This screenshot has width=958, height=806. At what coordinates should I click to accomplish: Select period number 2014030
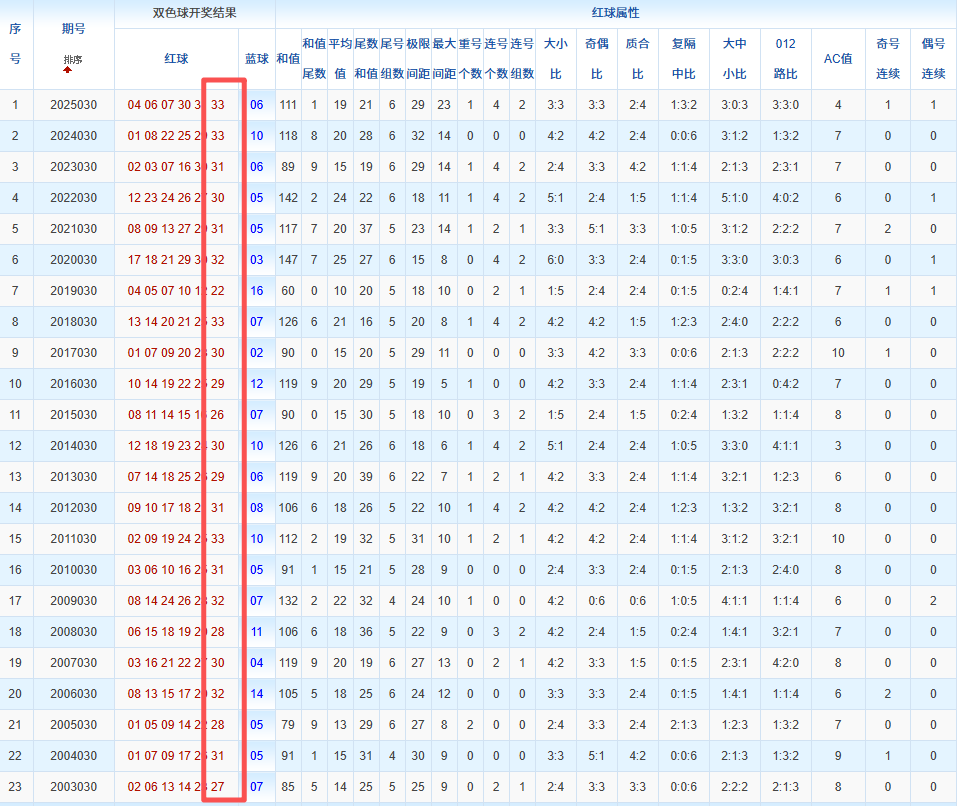click(x=73, y=445)
